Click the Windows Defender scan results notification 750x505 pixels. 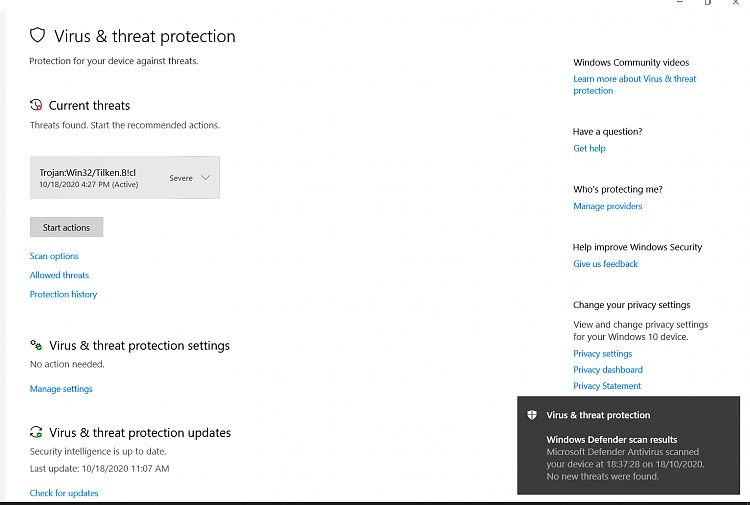[628, 445]
